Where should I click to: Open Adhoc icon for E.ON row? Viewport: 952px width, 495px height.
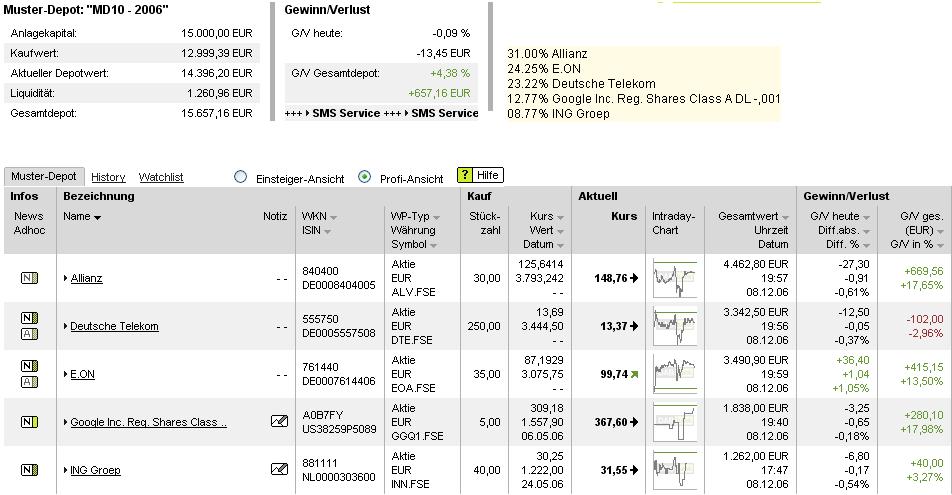pos(29,381)
